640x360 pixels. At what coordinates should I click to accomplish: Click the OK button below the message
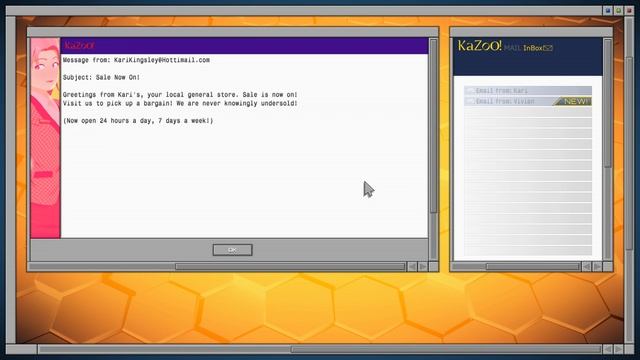pyautogui.click(x=232, y=250)
